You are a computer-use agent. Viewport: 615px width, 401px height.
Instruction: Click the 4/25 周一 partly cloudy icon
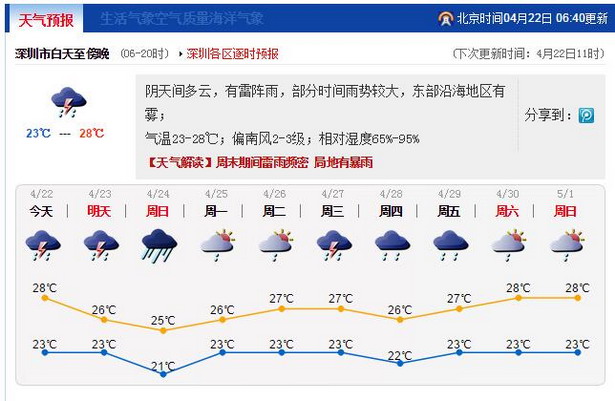coord(217,244)
